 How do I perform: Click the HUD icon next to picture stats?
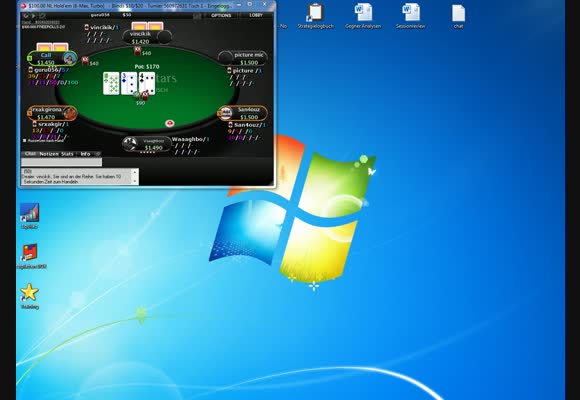pyautogui.click(x=229, y=70)
